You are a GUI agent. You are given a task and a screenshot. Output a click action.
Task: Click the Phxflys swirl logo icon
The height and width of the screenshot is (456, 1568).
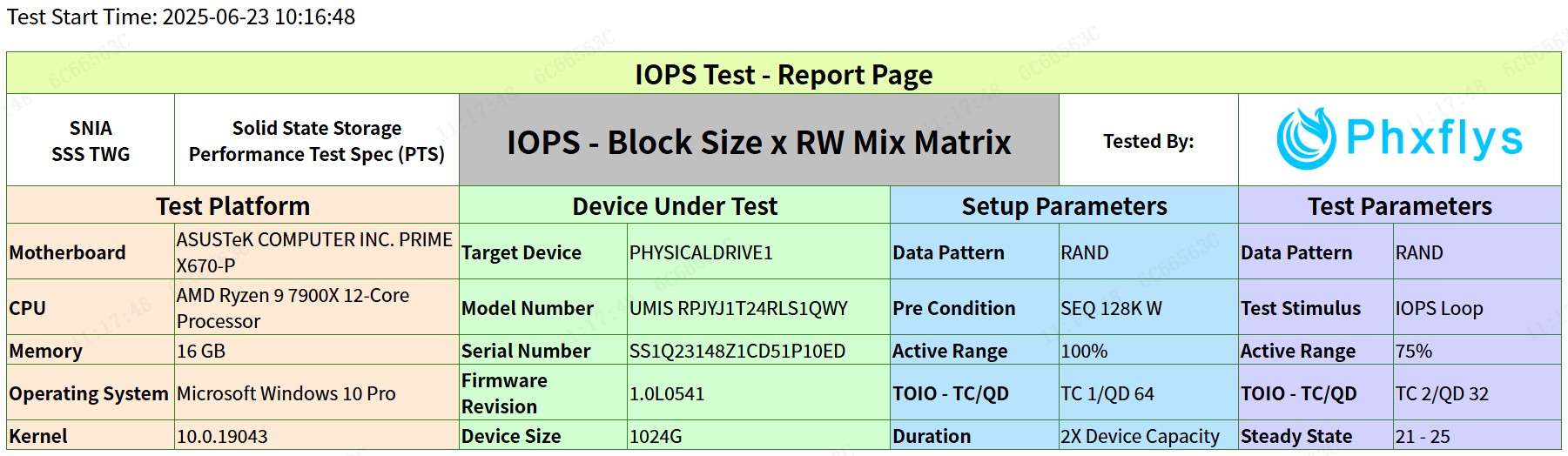1305,138
